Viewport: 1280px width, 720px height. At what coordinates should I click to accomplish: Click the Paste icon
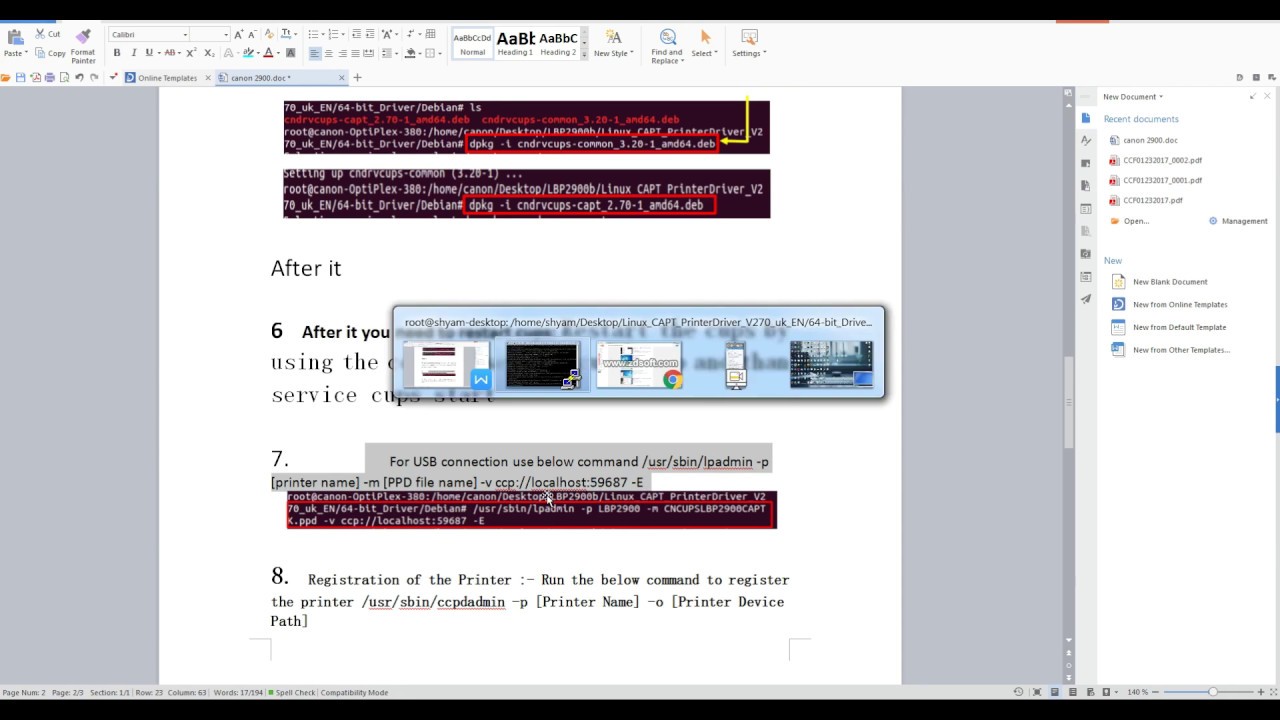[14, 37]
